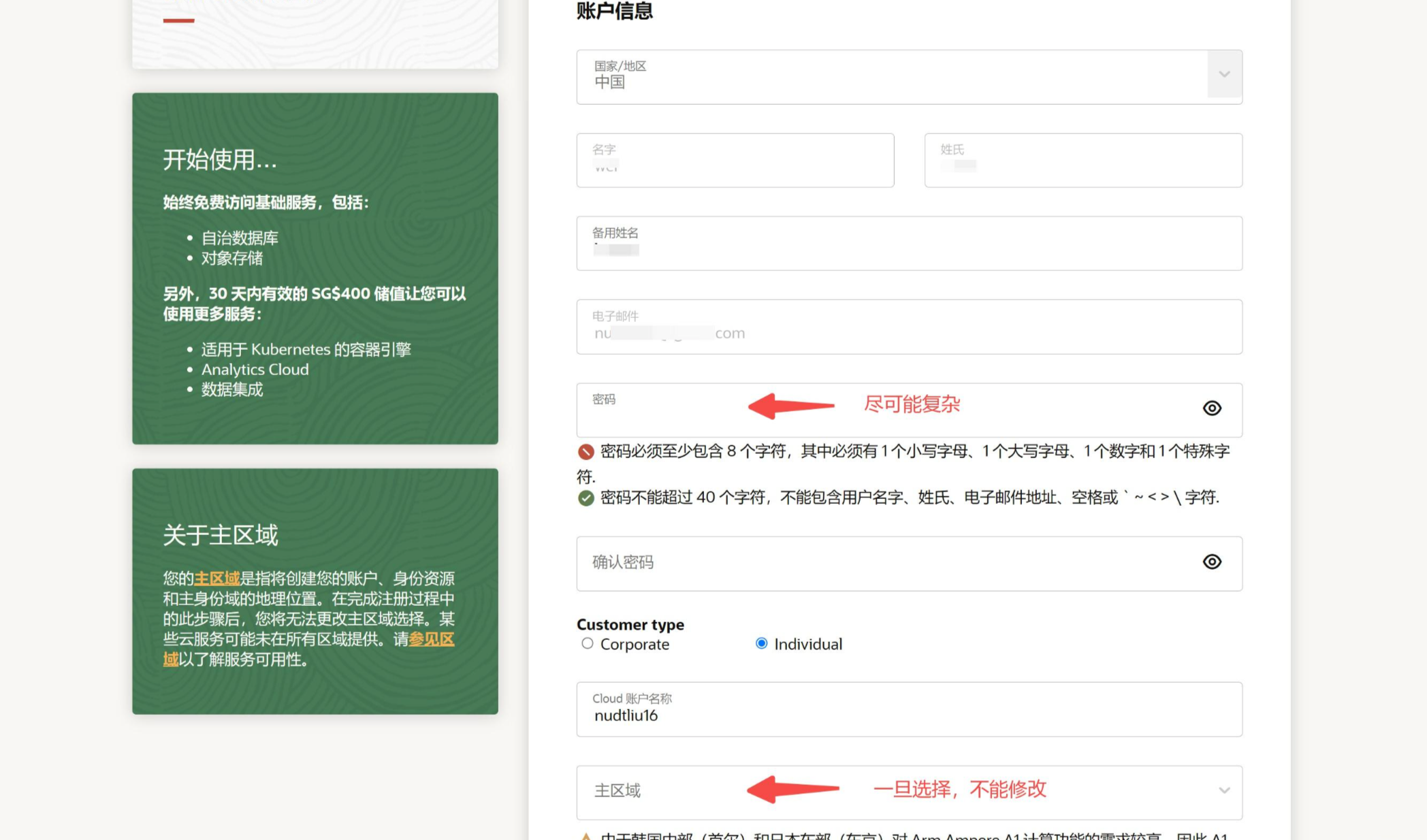Follow the 参见区域 link

pyautogui.click(x=431, y=640)
